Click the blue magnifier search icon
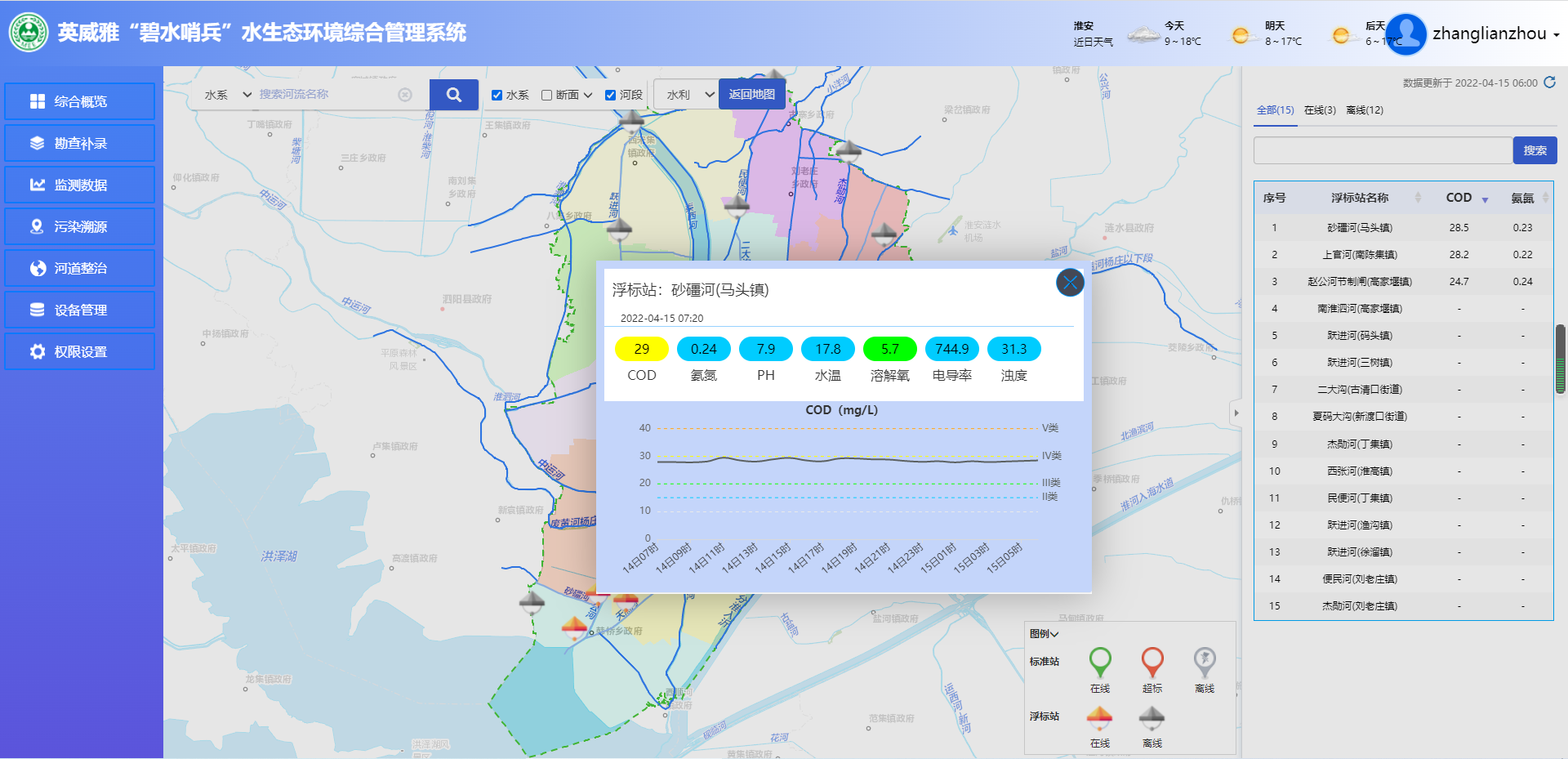Viewport: 1568px width, 759px height. tap(453, 95)
